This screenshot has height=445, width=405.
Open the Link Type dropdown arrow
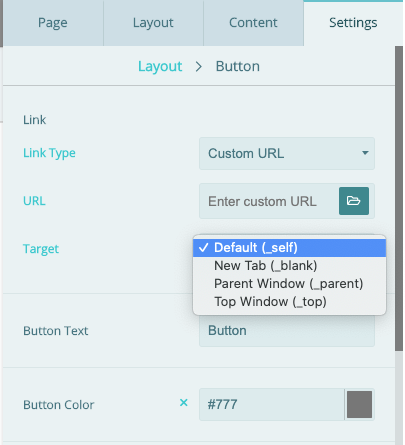pyautogui.click(x=365, y=153)
